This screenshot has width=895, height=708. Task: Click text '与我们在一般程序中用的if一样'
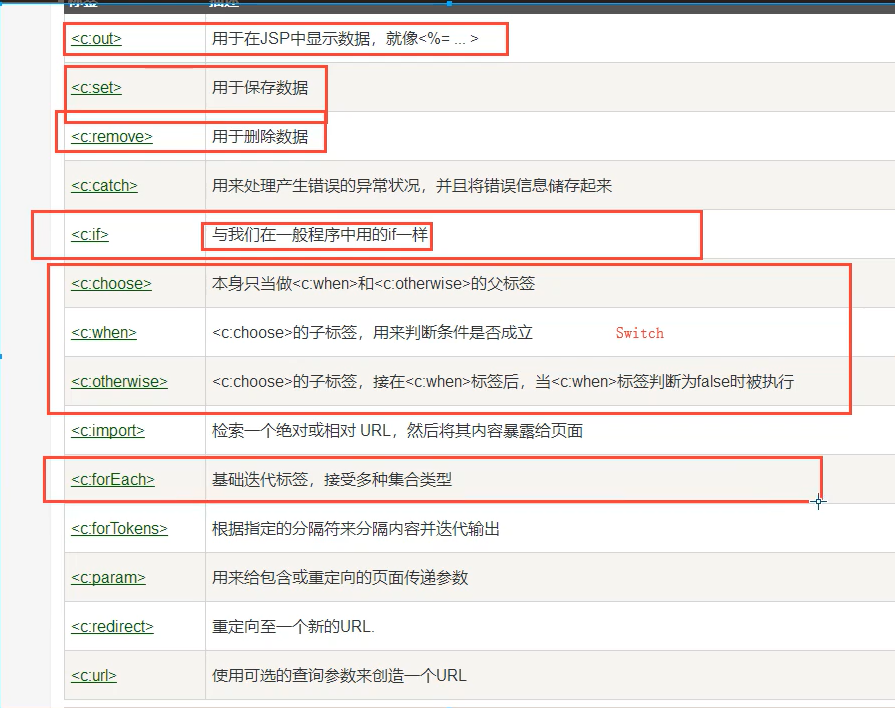pyautogui.click(x=320, y=235)
